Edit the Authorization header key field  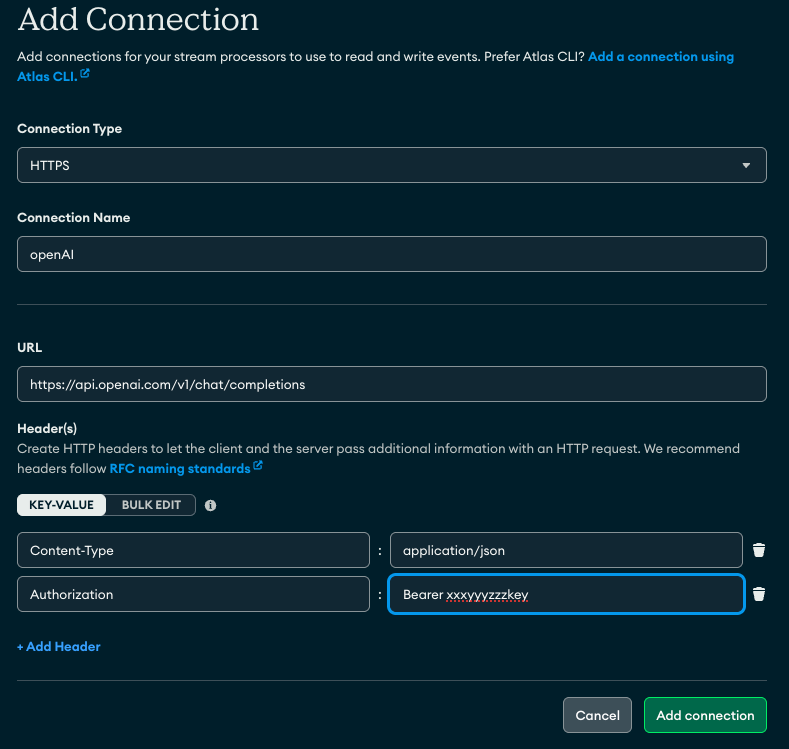coord(193,594)
